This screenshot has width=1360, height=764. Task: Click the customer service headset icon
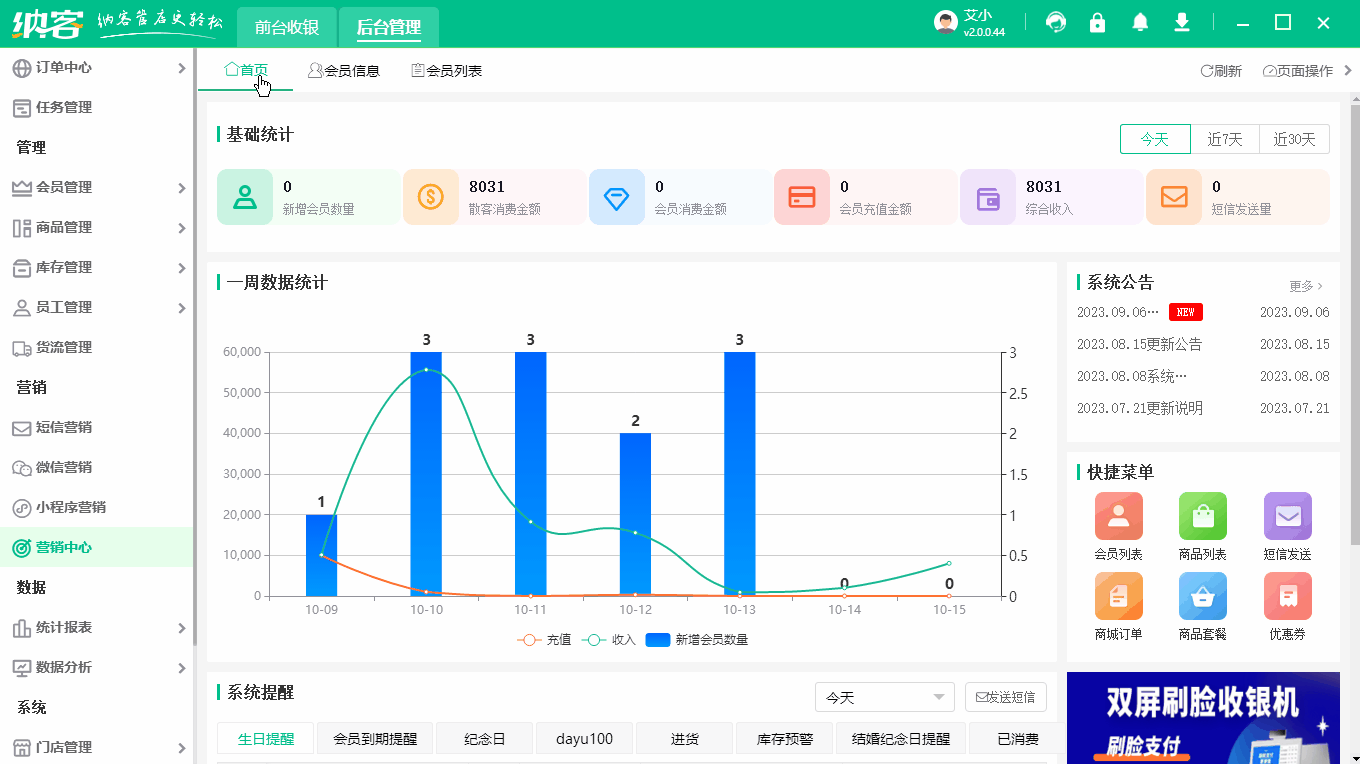click(1055, 21)
